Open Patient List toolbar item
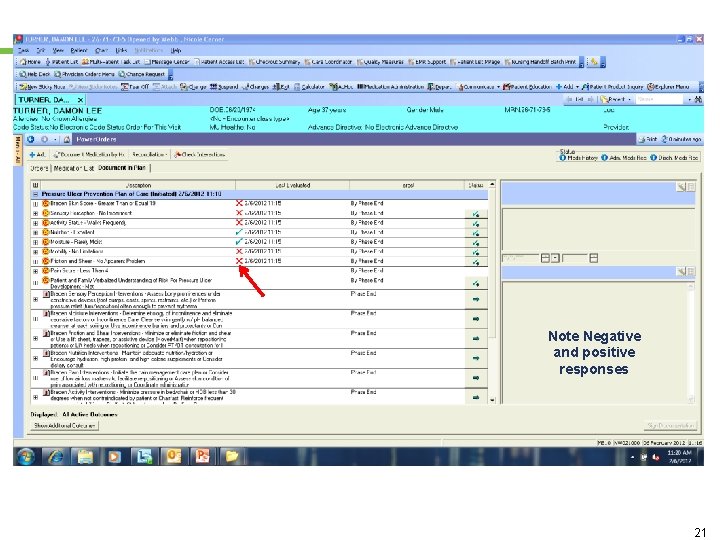The width and height of the screenshot is (720, 540). (62, 62)
